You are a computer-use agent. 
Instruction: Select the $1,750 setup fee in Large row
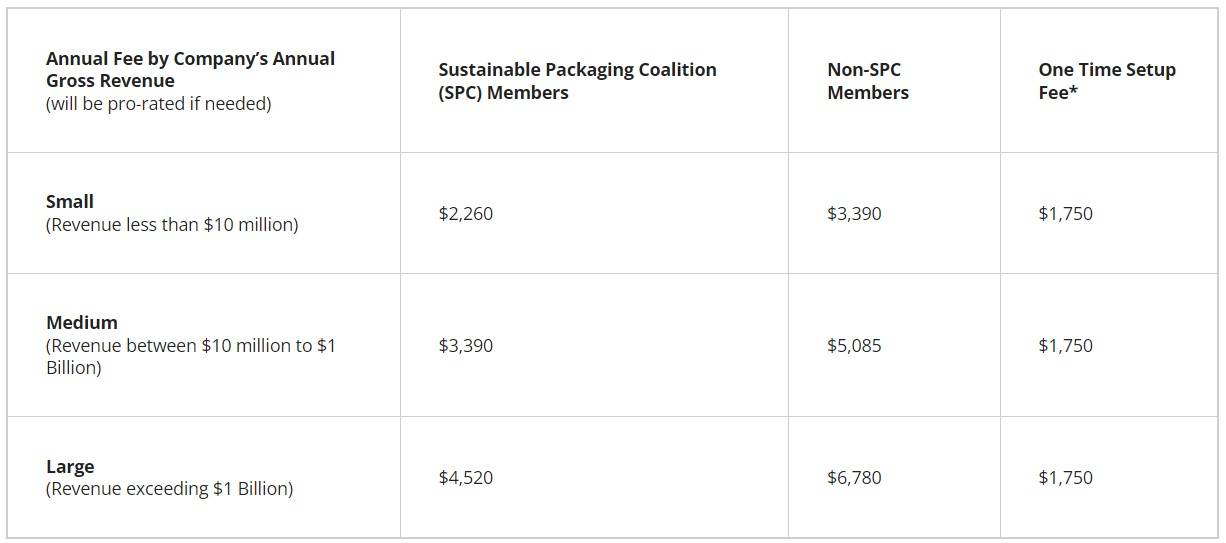point(1065,477)
